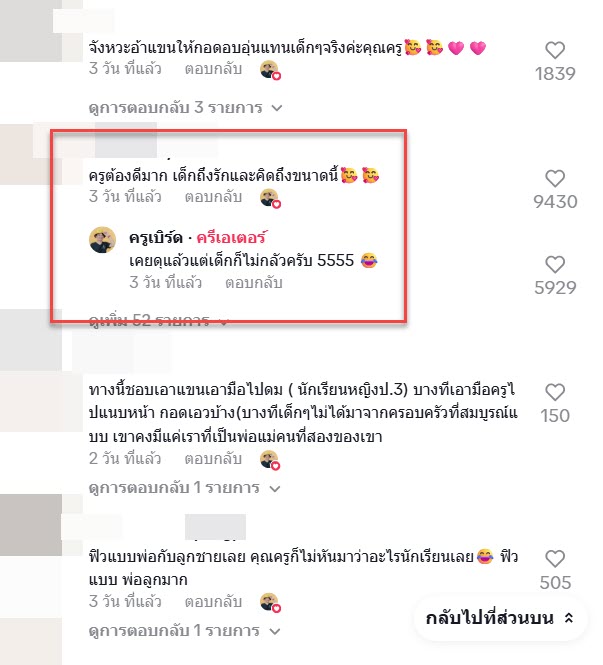603x665 pixels.
Task: Expand ดูเพิ่ม 52 รายการ replies
Action: pyautogui.click(x=159, y=321)
